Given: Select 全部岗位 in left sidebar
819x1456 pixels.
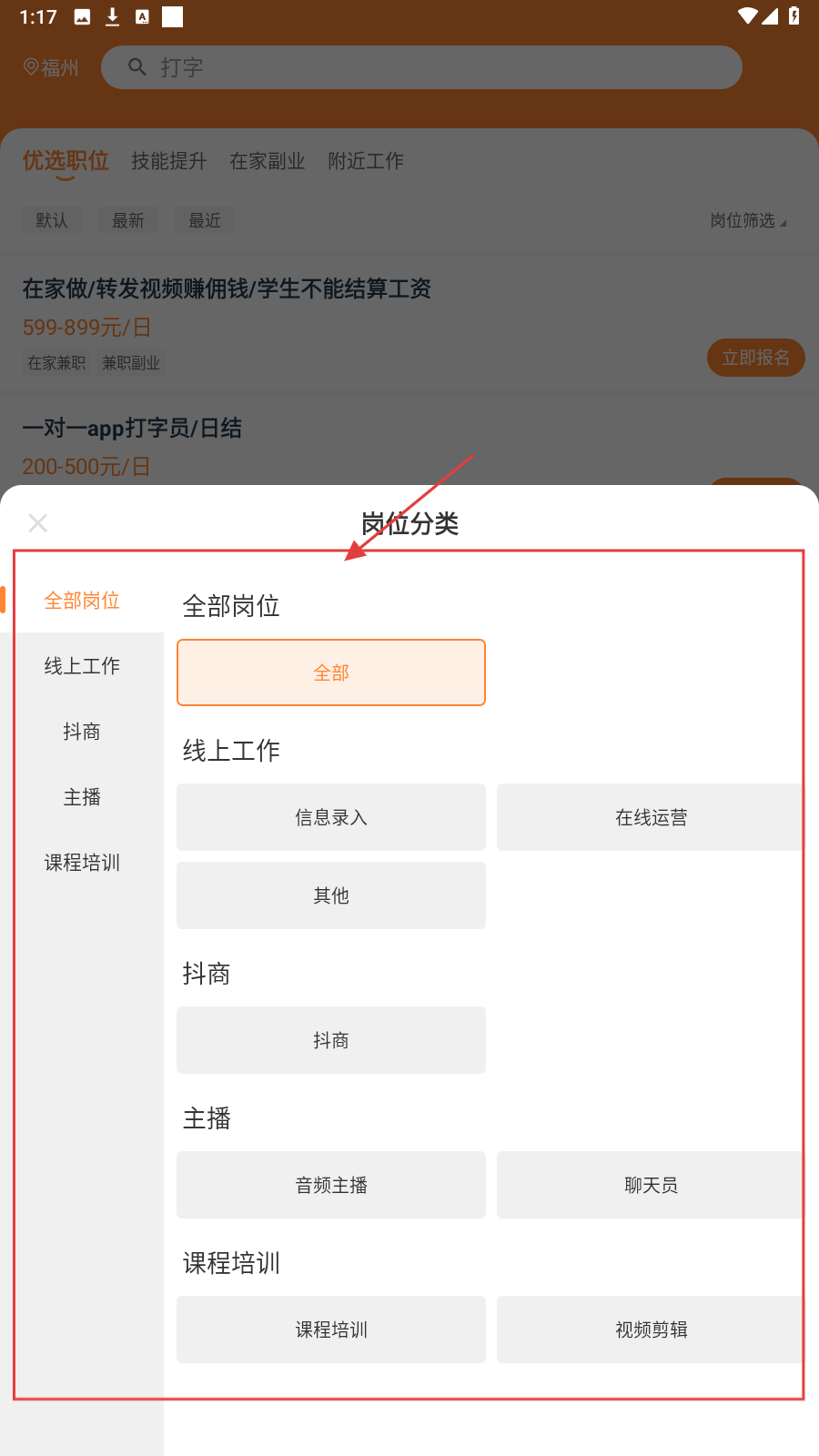Looking at the screenshot, I should tap(82, 601).
